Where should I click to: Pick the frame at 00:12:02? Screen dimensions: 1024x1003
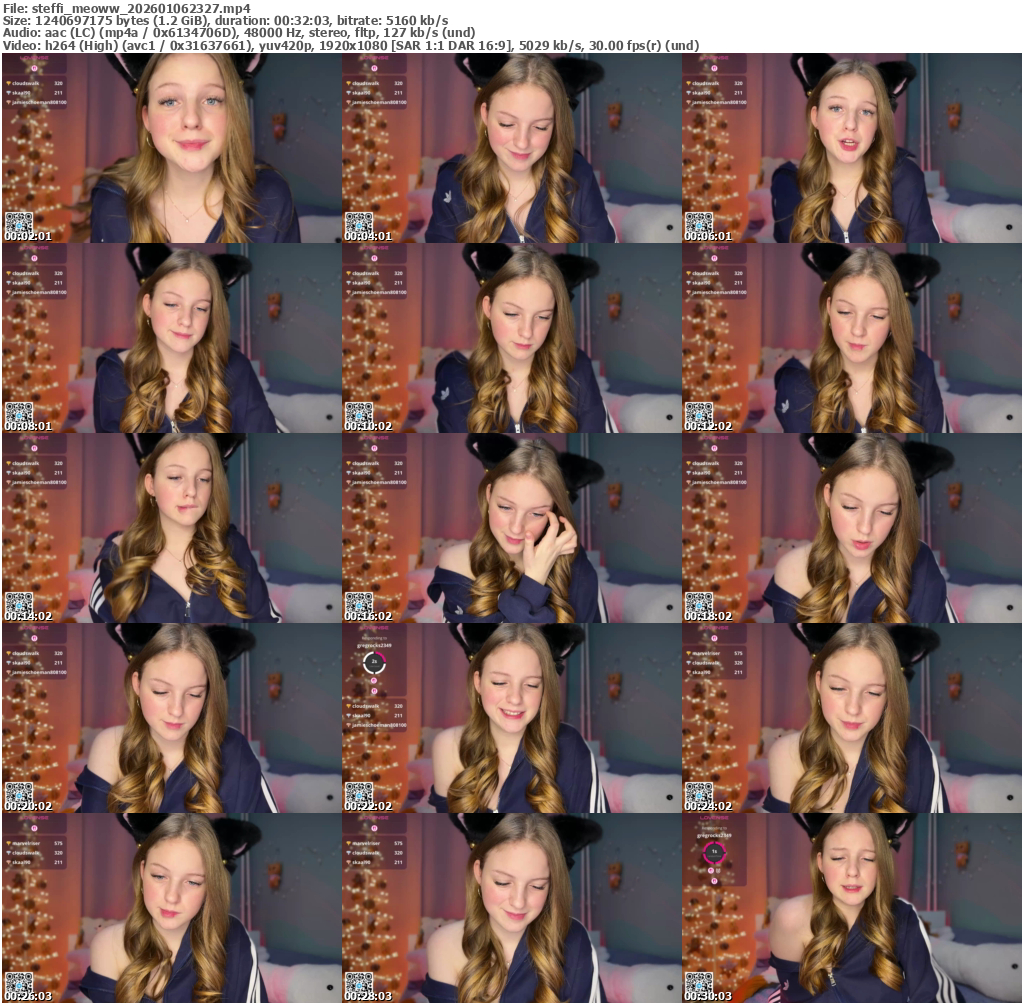click(x=851, y=338)
